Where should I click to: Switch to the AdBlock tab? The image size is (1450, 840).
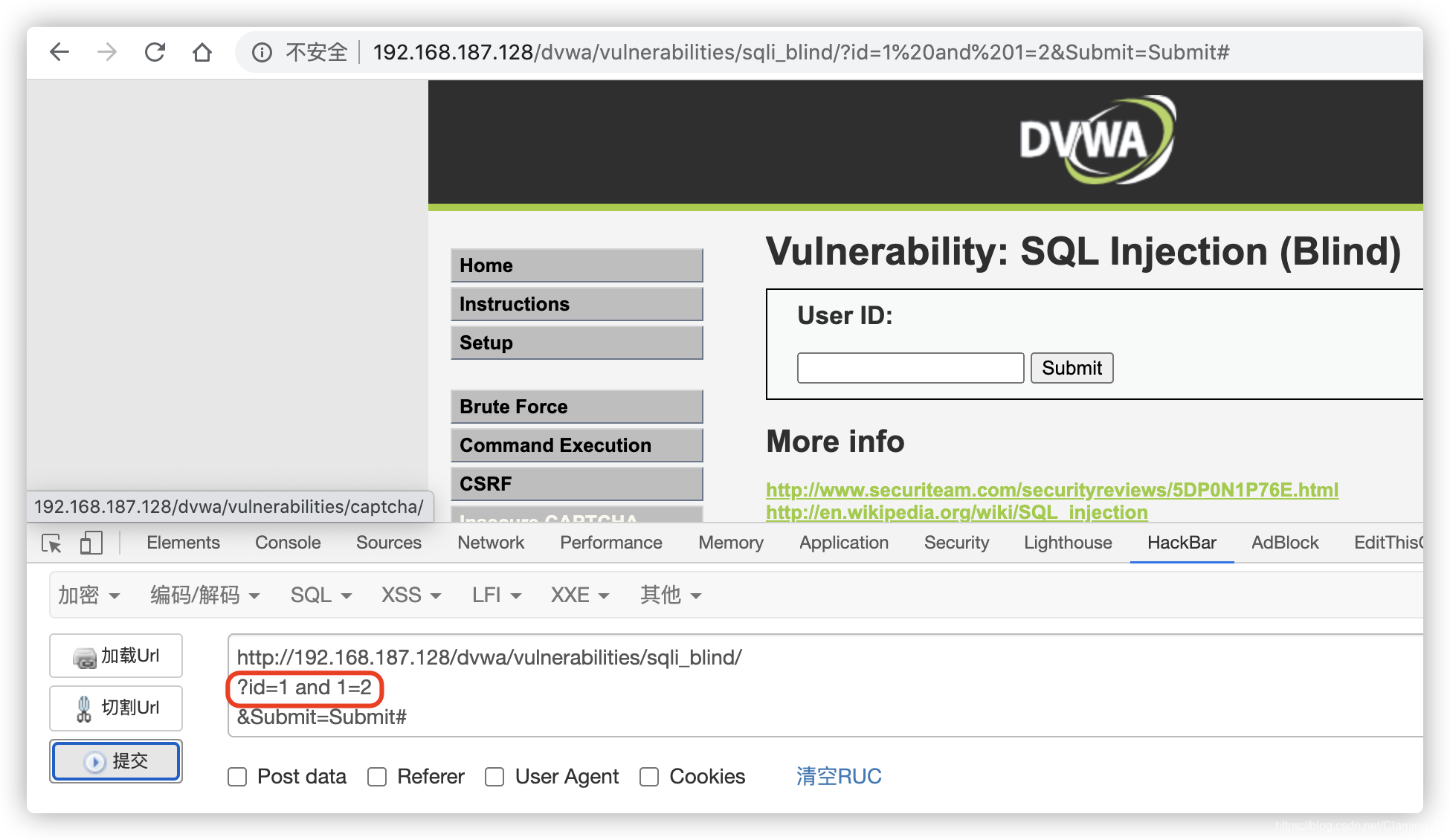(1285, 543)
